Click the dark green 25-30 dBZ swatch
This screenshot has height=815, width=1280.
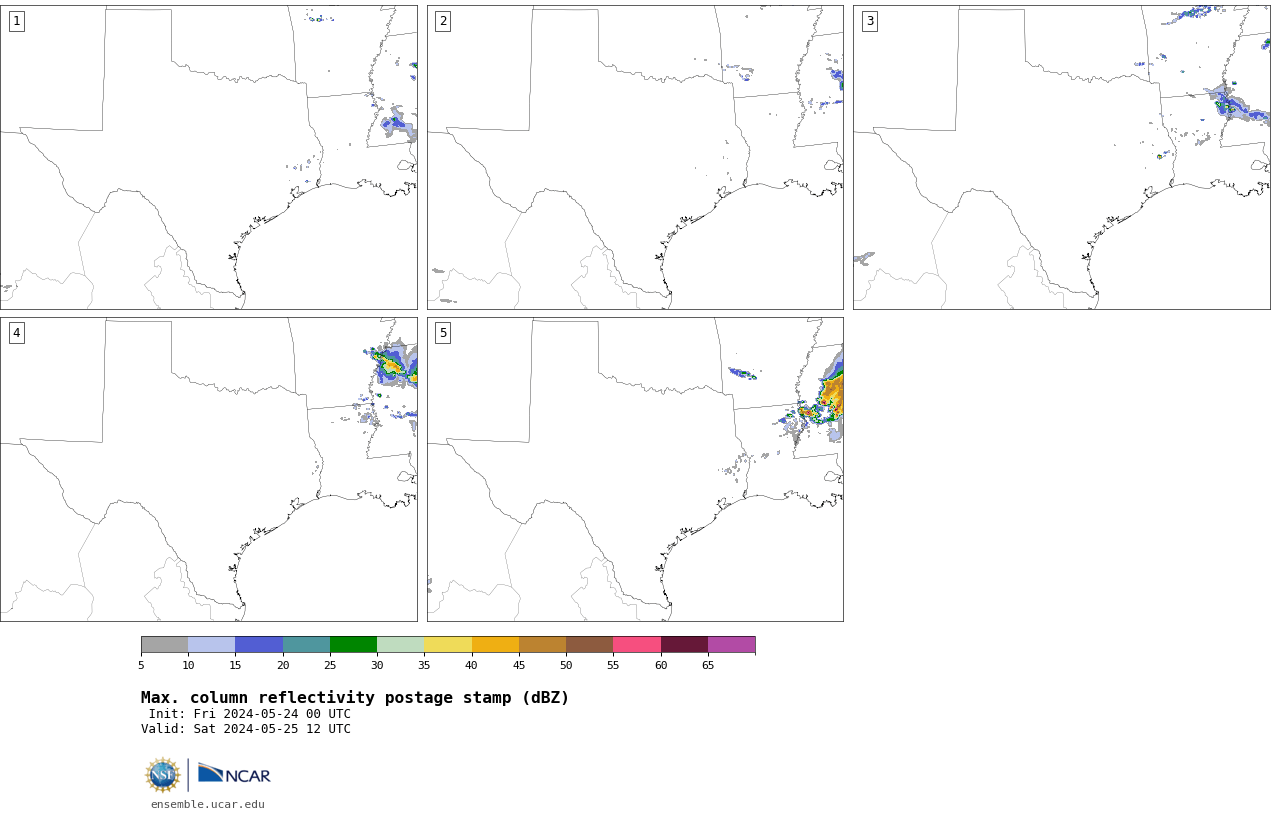353,644
